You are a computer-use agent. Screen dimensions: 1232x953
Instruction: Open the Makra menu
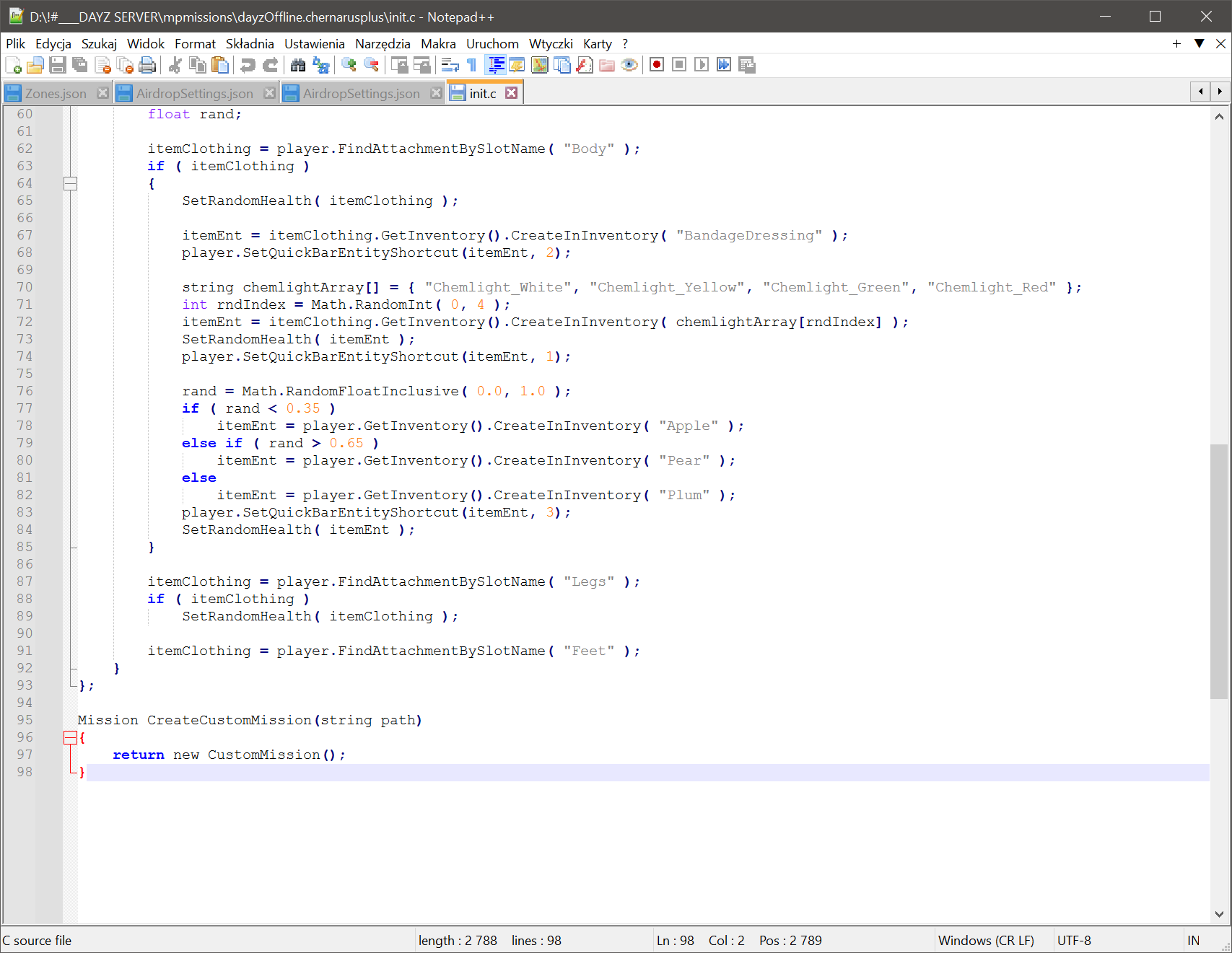click(438, 44)
